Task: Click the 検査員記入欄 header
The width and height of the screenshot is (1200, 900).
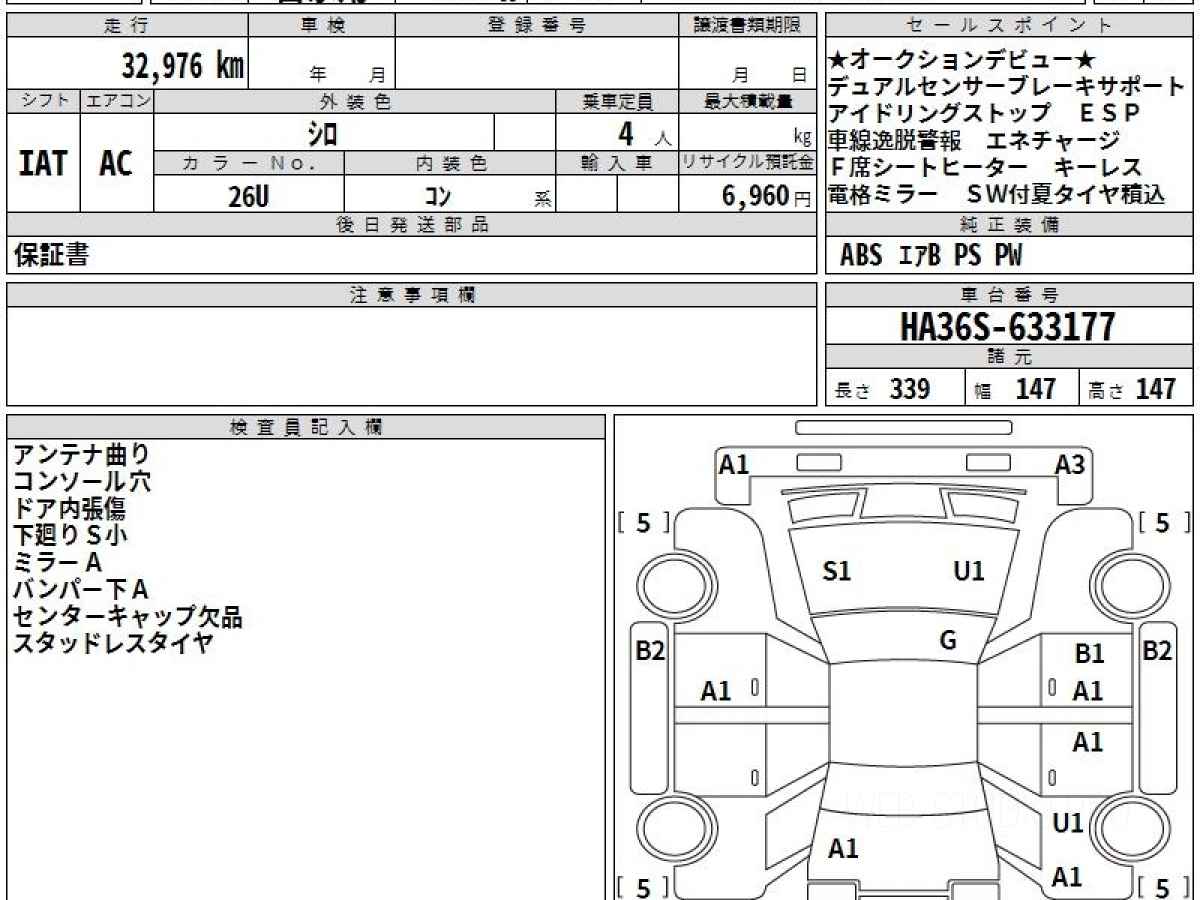Action: (306, 426)
